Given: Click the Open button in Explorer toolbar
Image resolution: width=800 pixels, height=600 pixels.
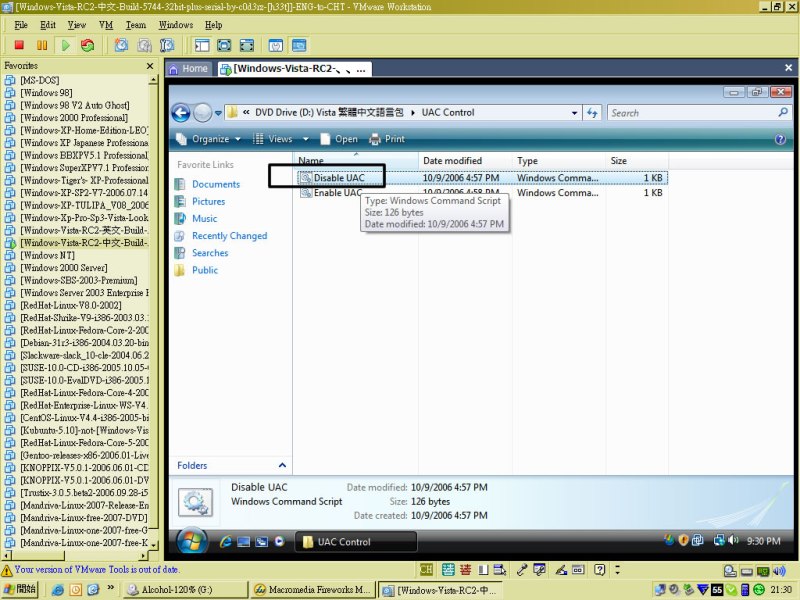Looking at the screenshot, I should coord(339,139).
